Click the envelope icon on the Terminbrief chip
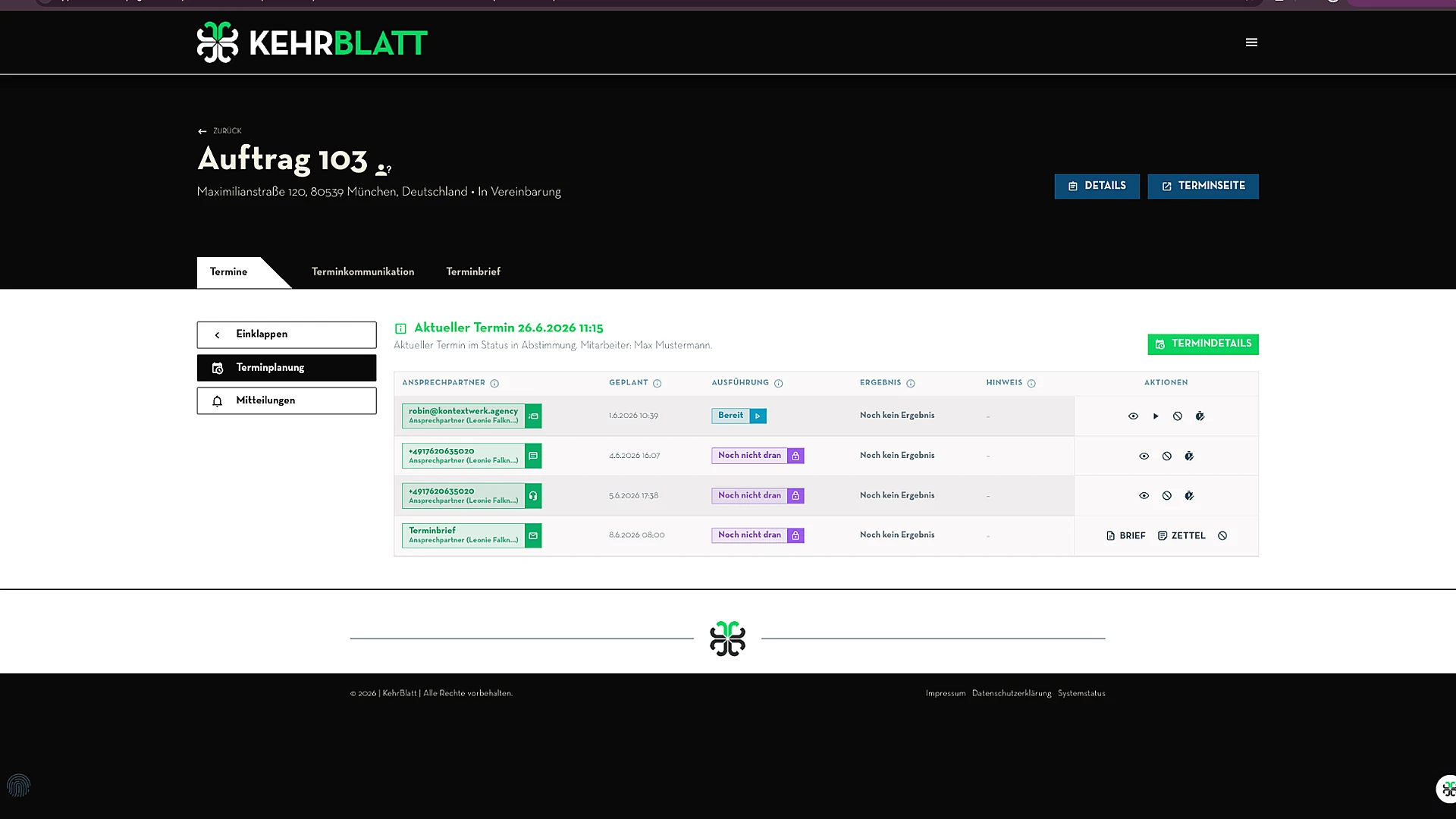Screen dimensions: 1456x819 [x=533, y=535]
